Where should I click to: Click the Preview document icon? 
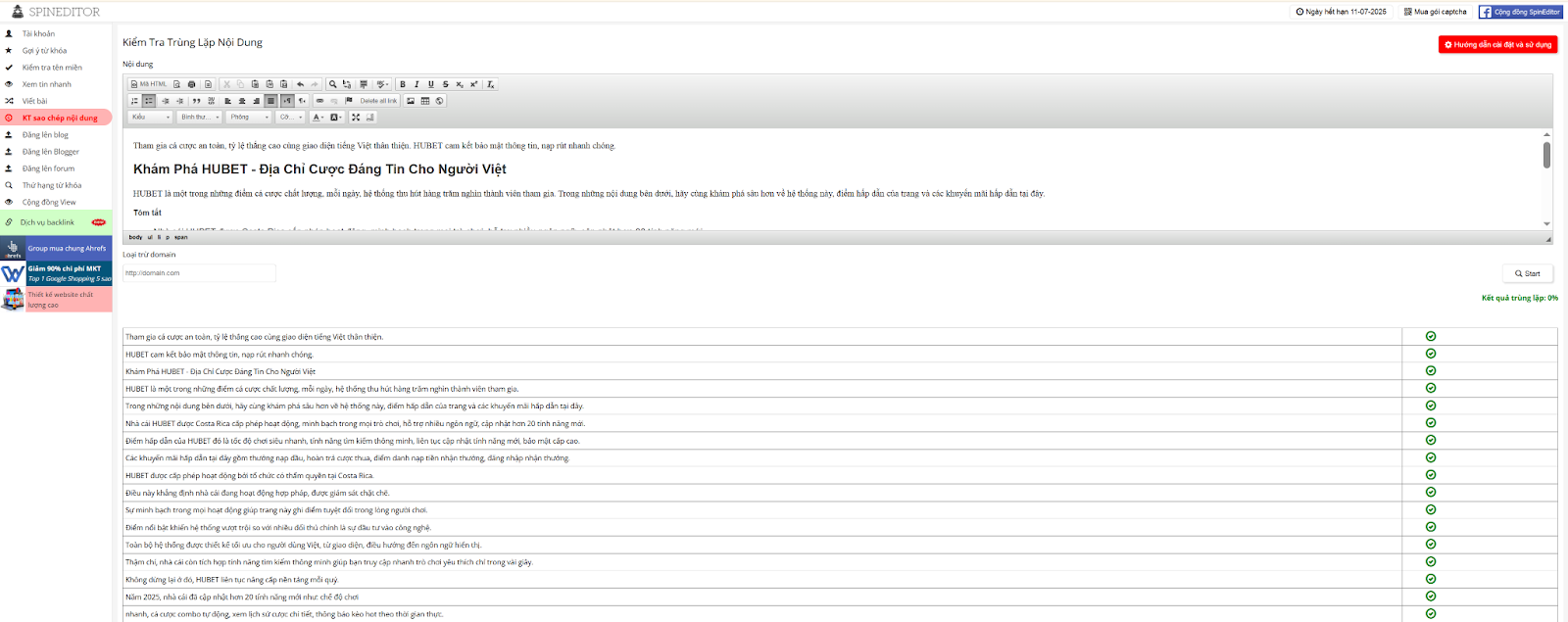(x=176, y=84)
